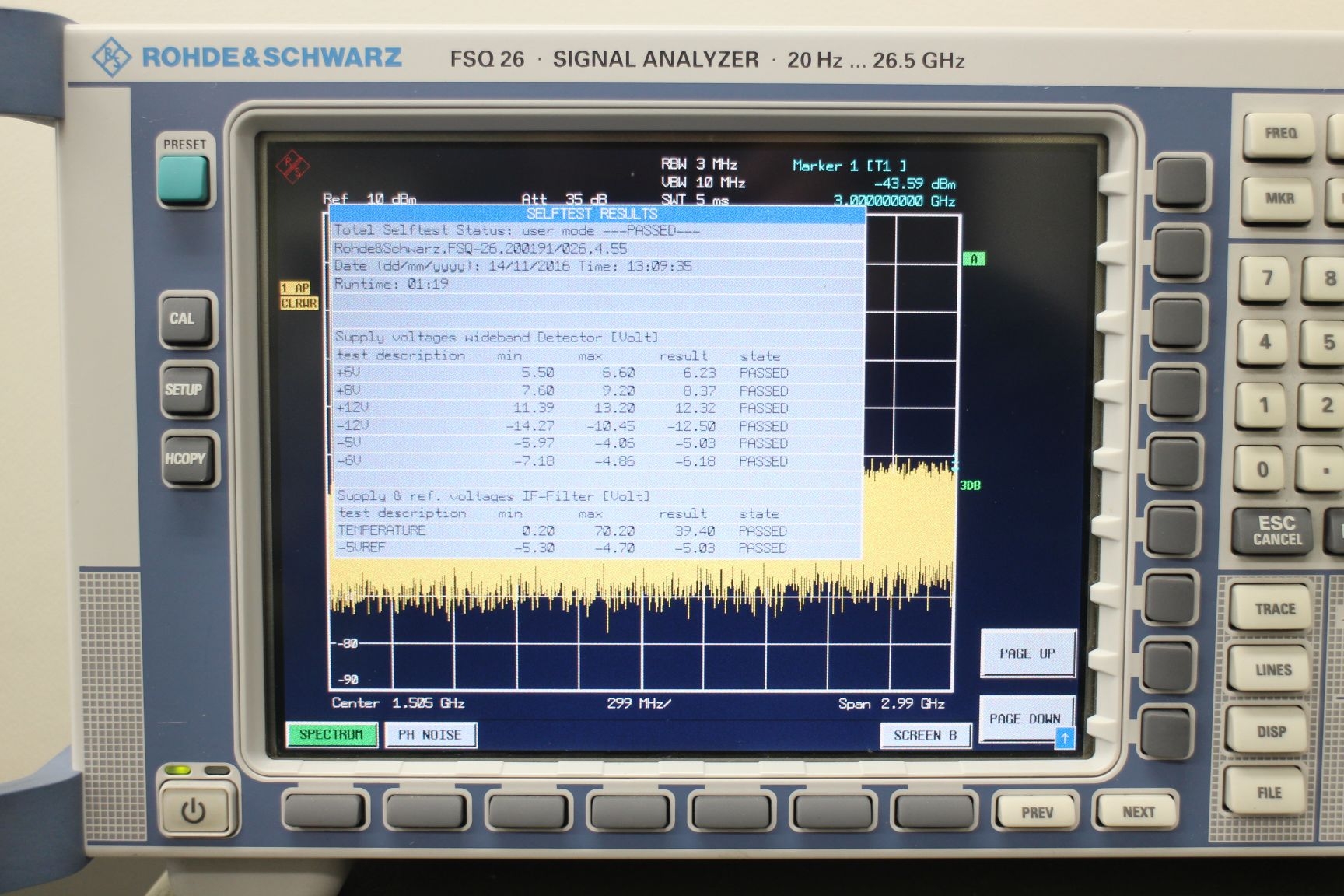1344x896 pixels.
Task: Push the top unlabeled softkey right of screen
Action: point(1181,182)
